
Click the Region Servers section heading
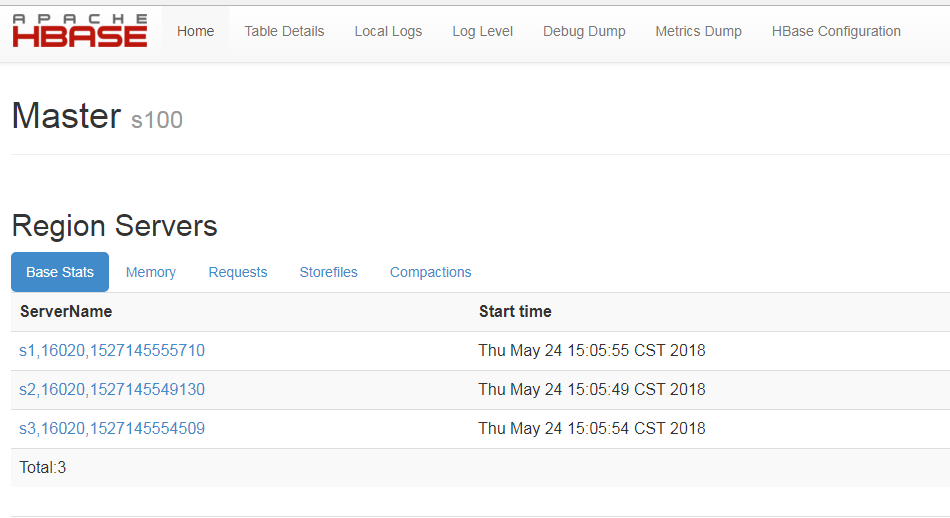click(115, 226)
